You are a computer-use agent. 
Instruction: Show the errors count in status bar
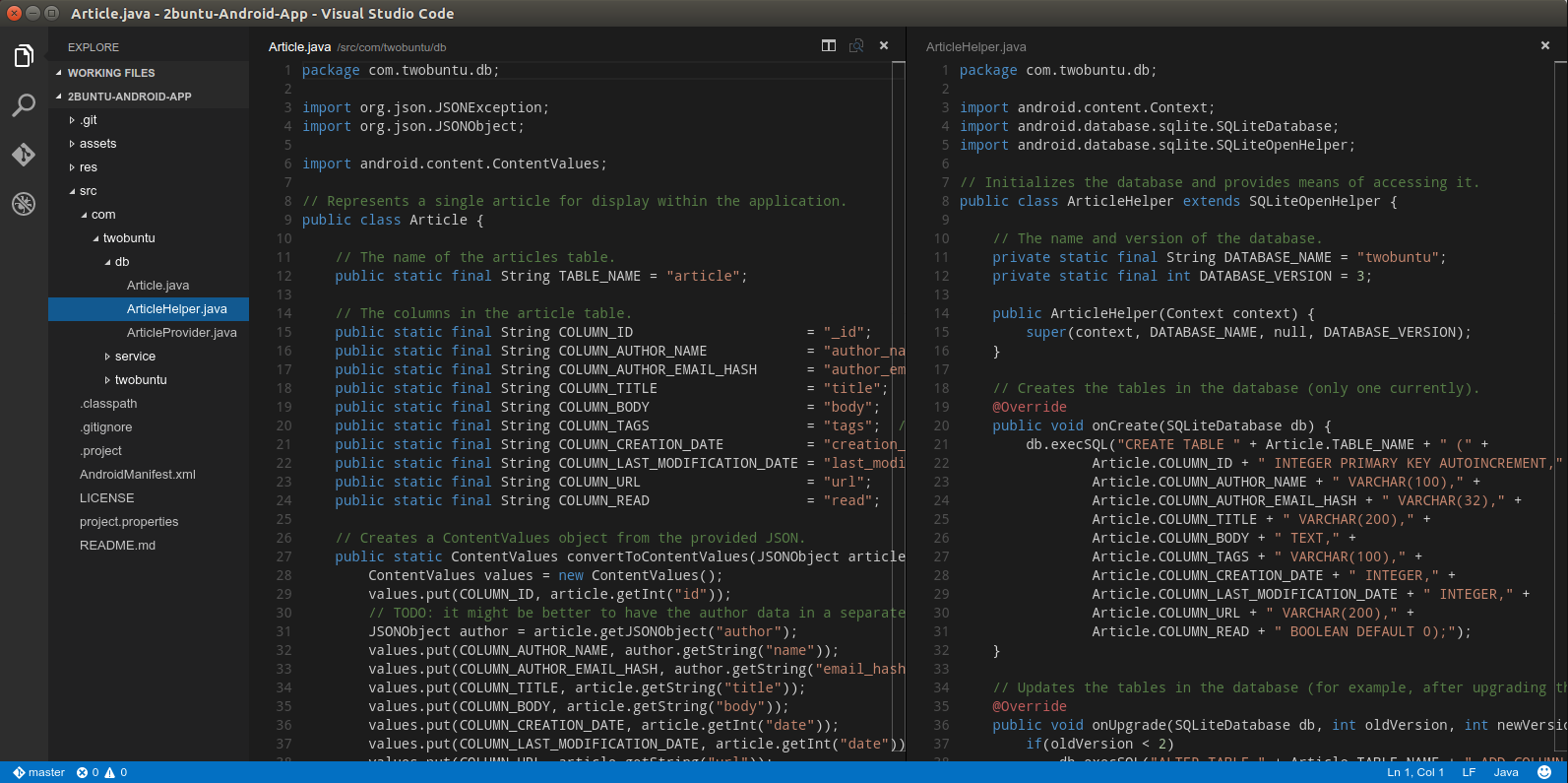tap(88, 772)
